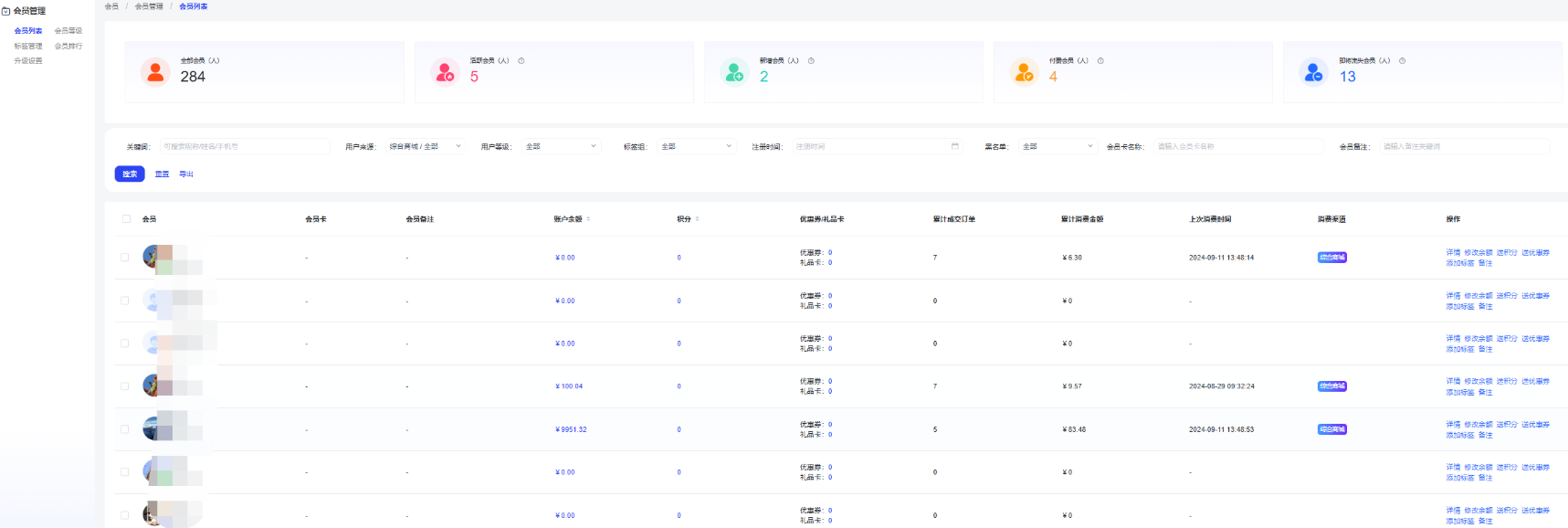
Task: Check the first member row checkbox
Action: (x=125, y=258)
